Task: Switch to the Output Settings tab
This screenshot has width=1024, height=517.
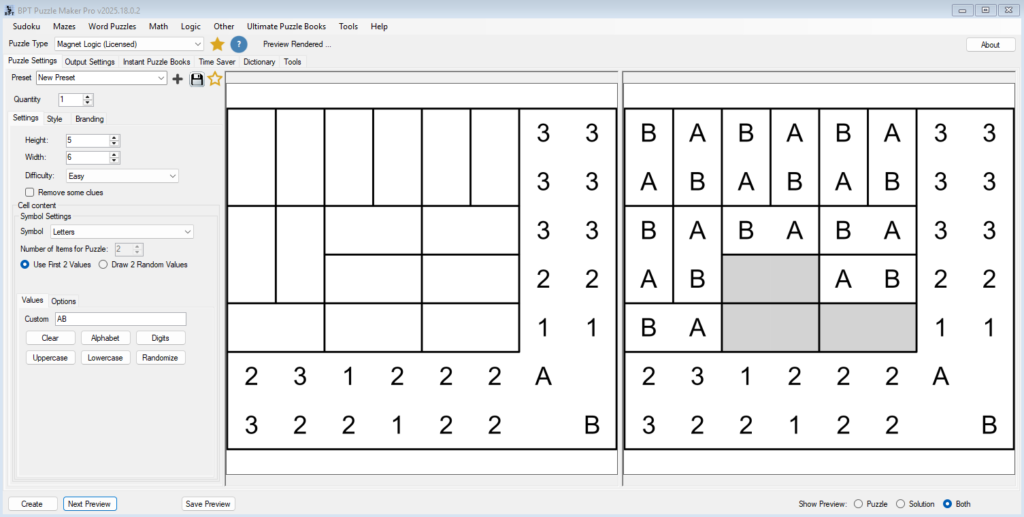Action: coord(90,62)
